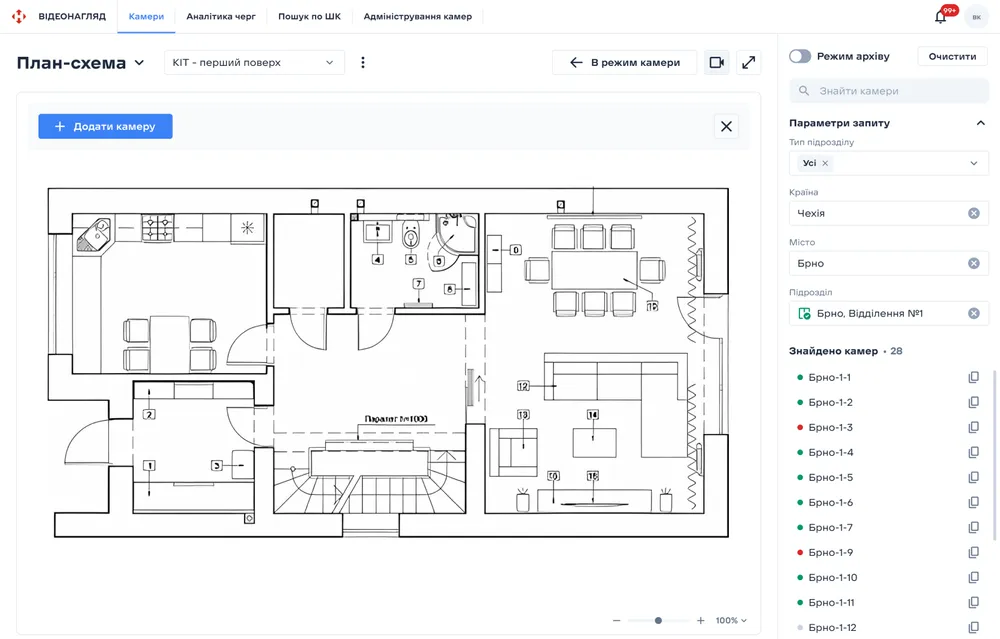Screen dimensions: 1000x639
Task: Select camera Брно-1-5
Action: [830, 477]
